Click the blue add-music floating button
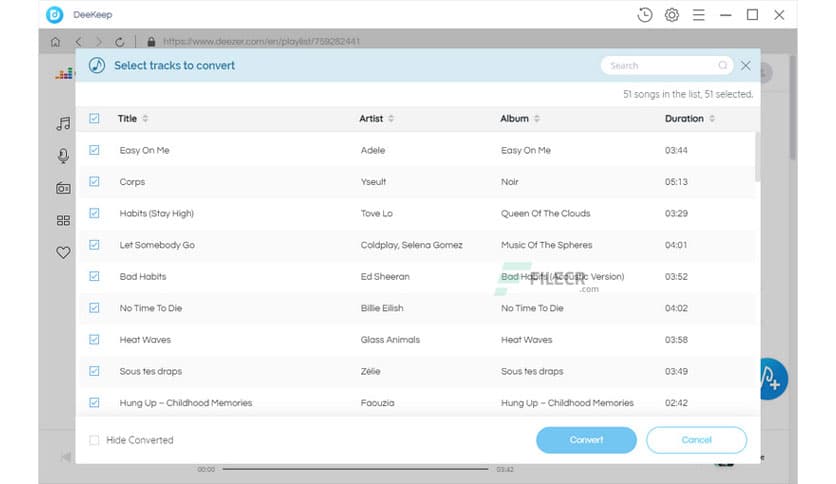This screenshot has height=484, width=836. (773, 379)
